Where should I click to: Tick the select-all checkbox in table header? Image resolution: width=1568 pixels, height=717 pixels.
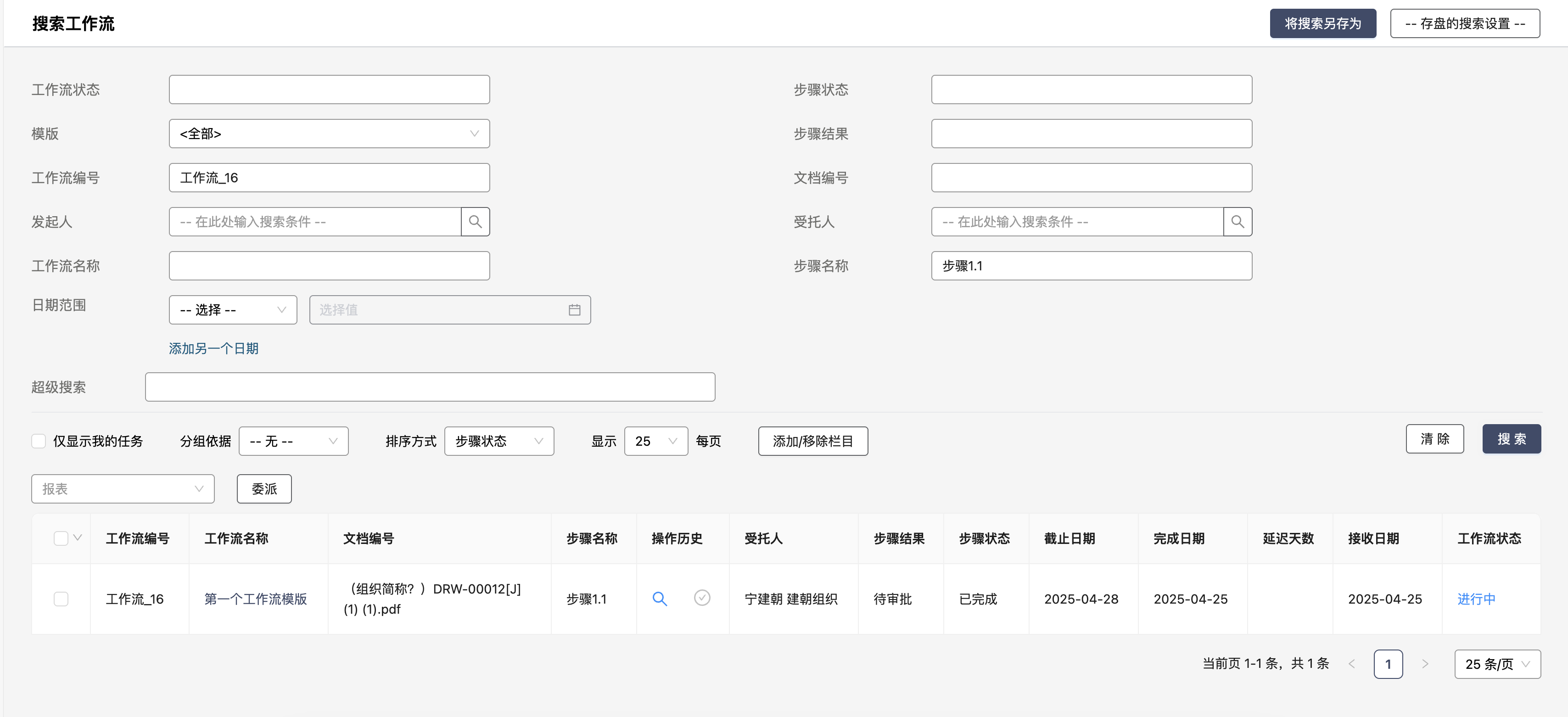click(x=61, y=538)
